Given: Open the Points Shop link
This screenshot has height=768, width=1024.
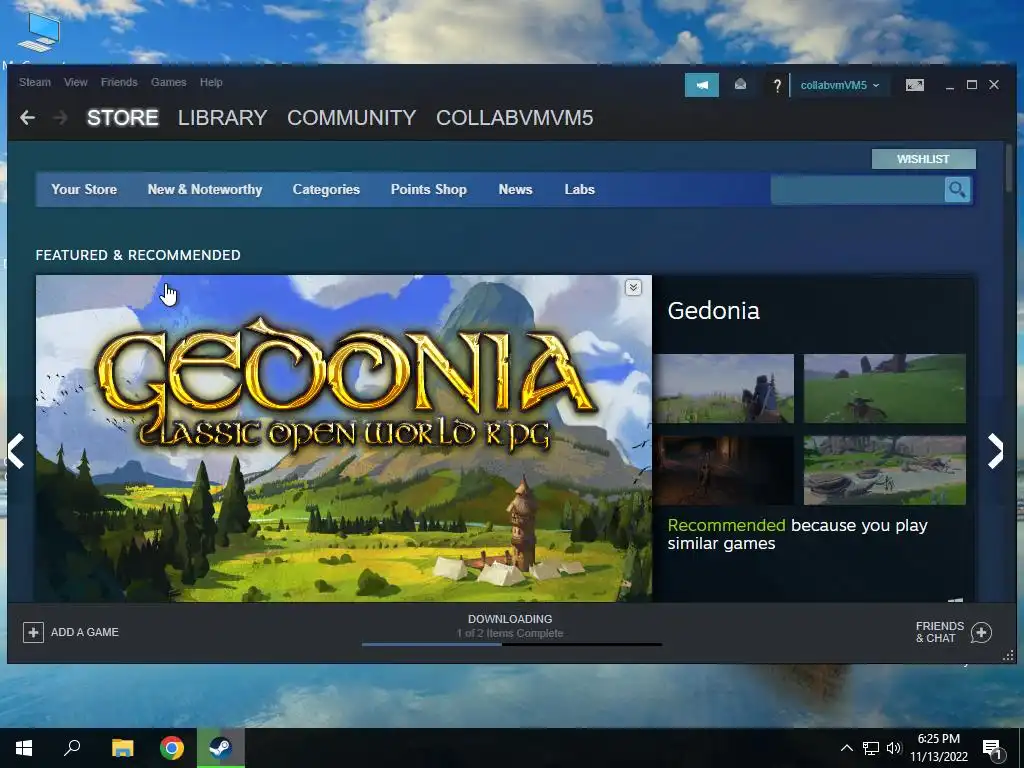Looking at the screenshot, I should click(428, 189).
